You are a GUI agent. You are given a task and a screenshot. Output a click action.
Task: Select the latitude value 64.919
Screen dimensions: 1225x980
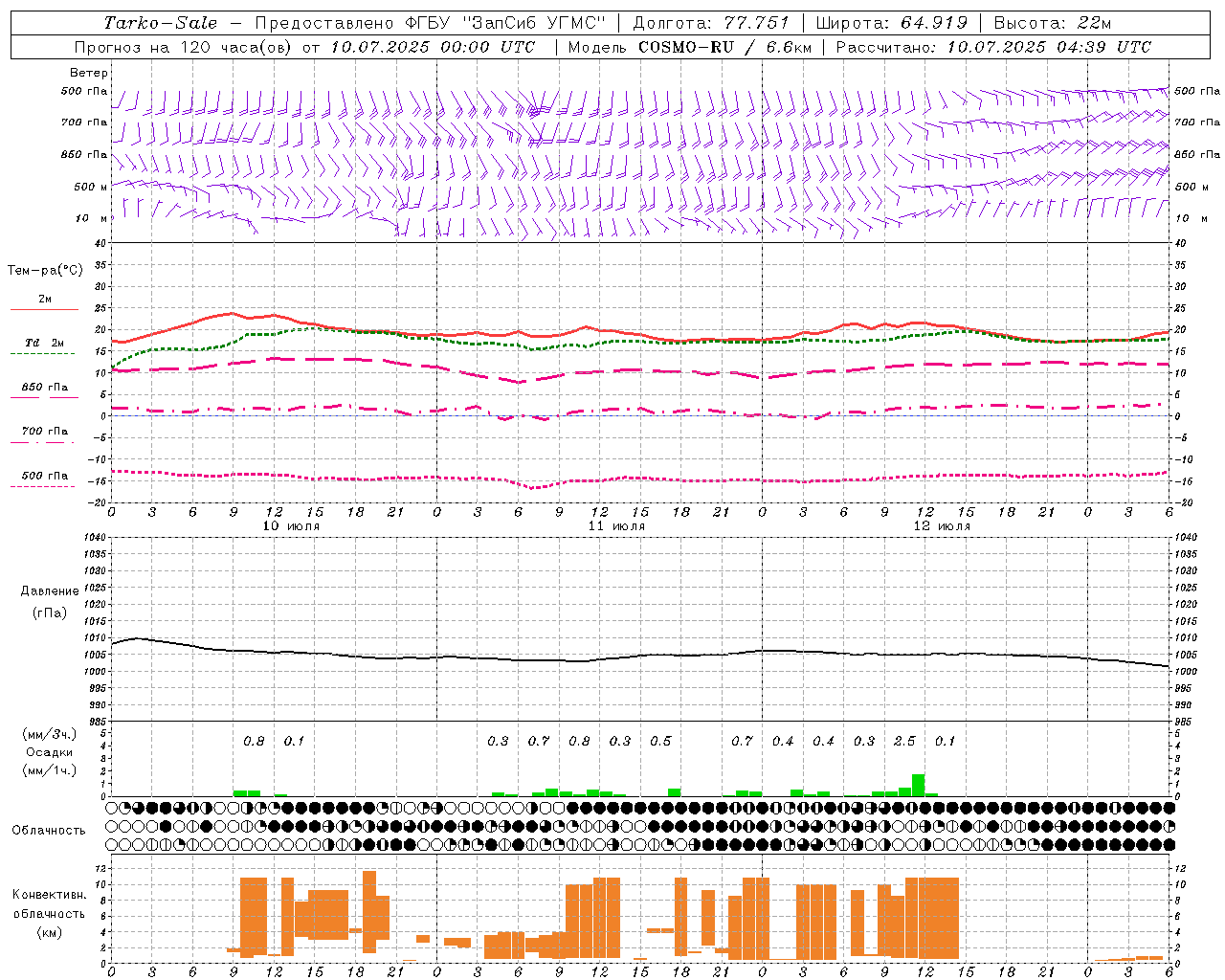coord(934,23)
